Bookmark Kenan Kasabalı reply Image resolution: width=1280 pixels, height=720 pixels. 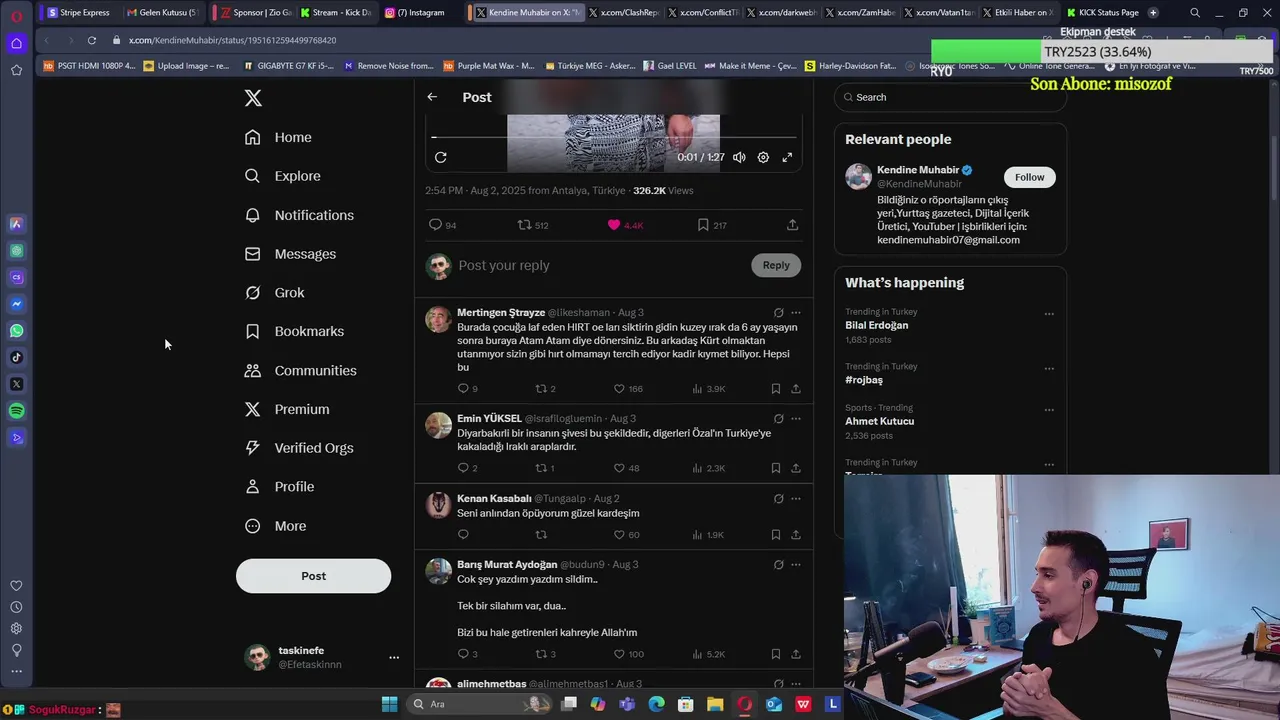(776, 535)
